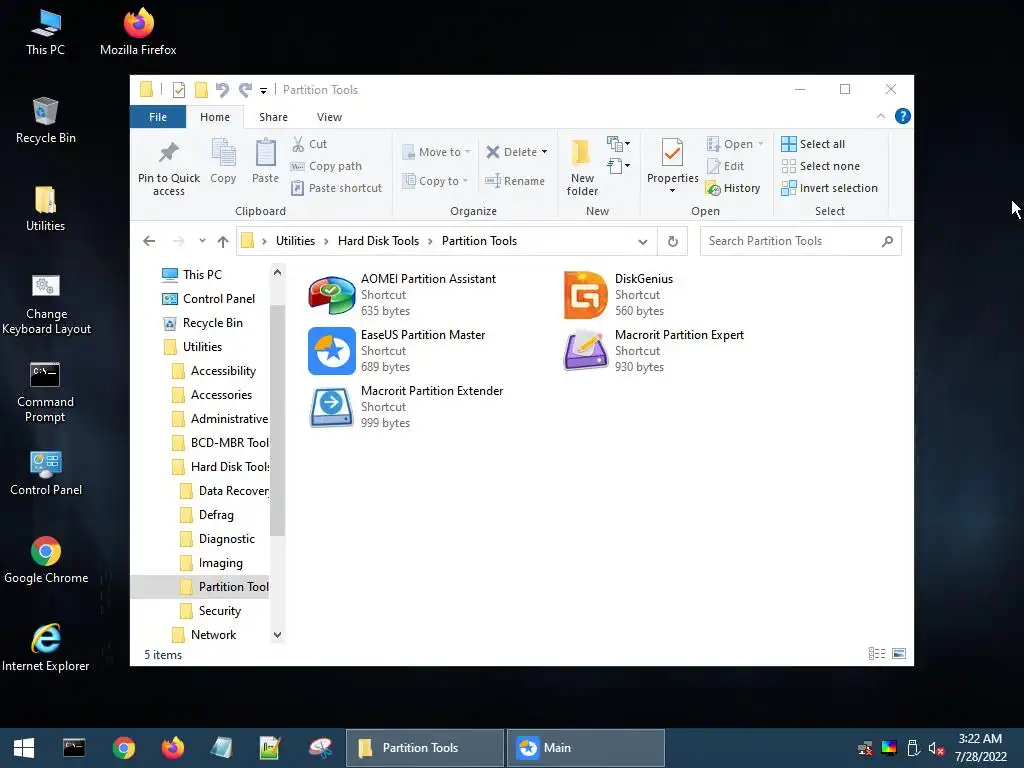Switch to details view layout icon
The width and height of the screenshot is (1024, 768).
(x=877, y=654)
